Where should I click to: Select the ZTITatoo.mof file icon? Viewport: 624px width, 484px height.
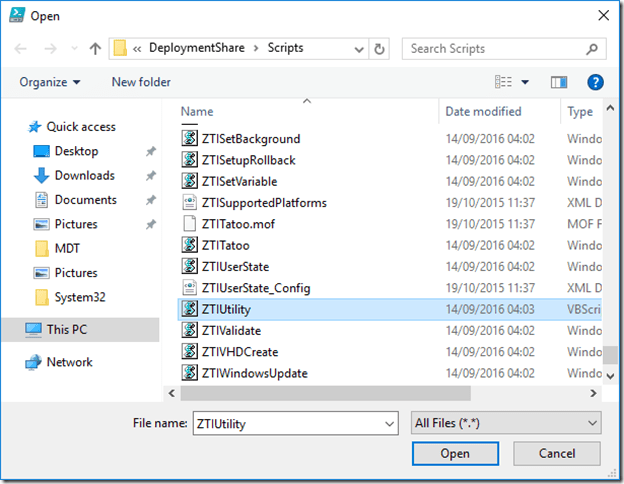[x=189, y=224]
